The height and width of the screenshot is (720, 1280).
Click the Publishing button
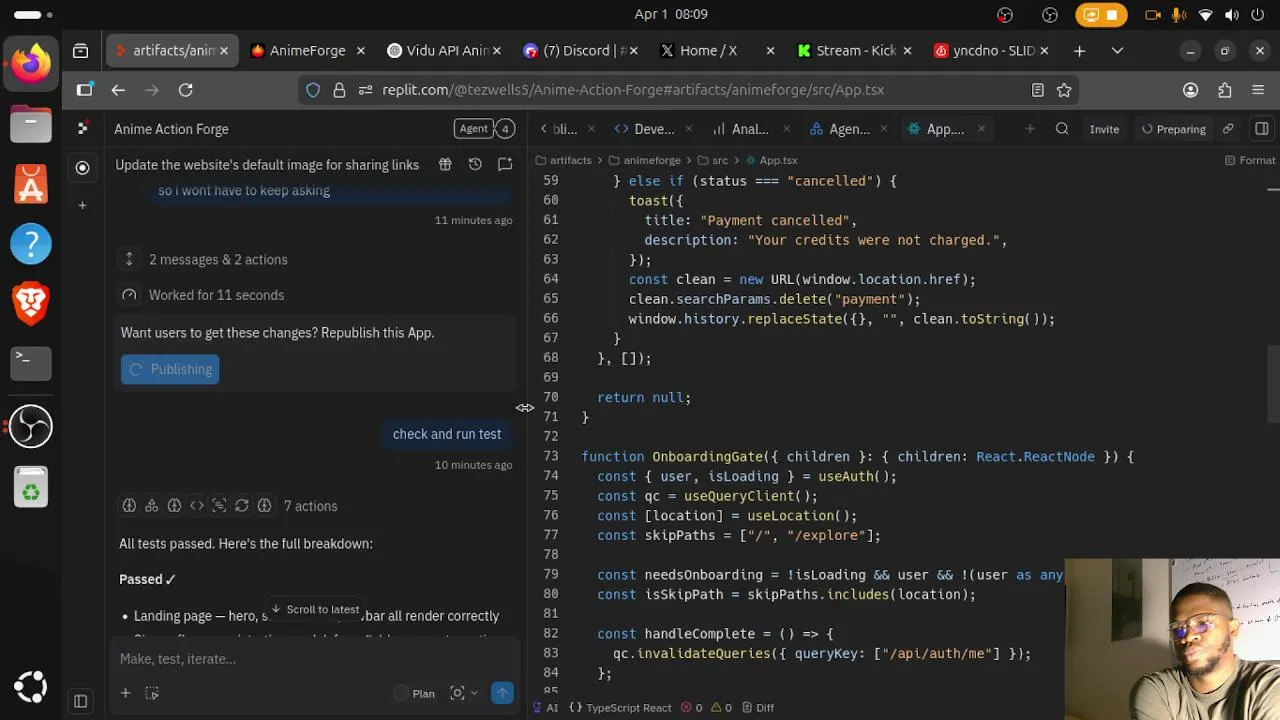[170, 369]
